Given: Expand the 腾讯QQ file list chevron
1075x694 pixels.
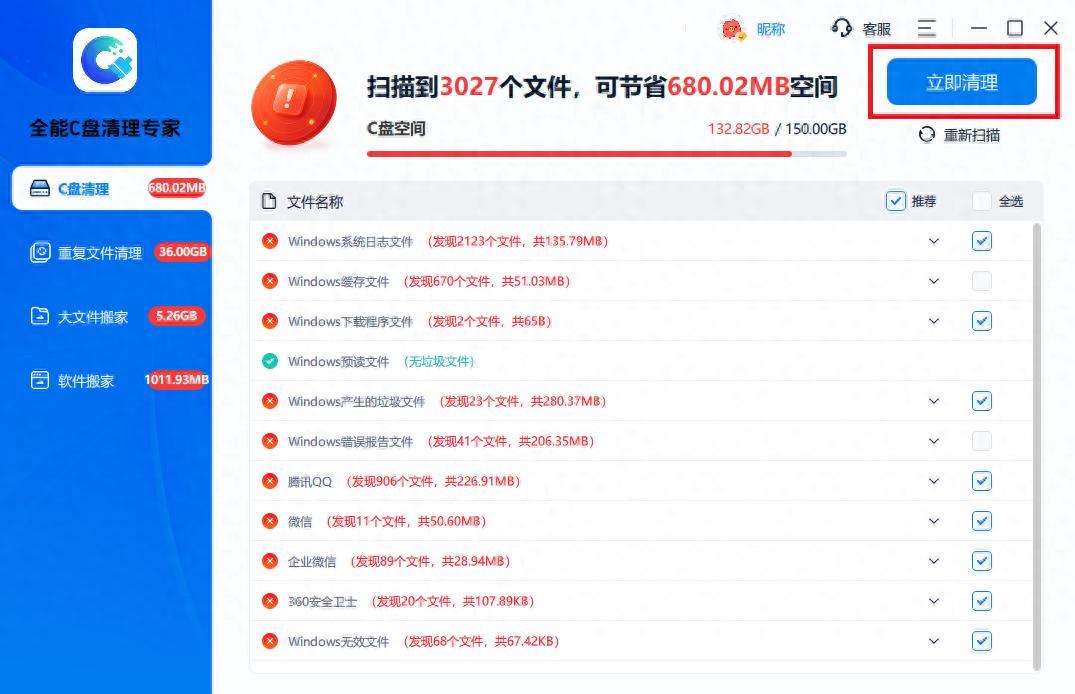Looking at the screenshot, I should coord(934,481).
